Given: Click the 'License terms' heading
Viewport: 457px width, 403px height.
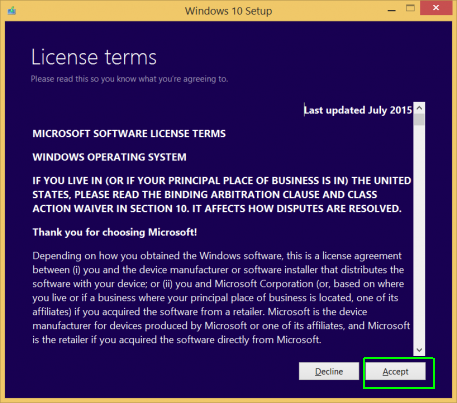Looking at the screenshot, I should tap(94, 57).
